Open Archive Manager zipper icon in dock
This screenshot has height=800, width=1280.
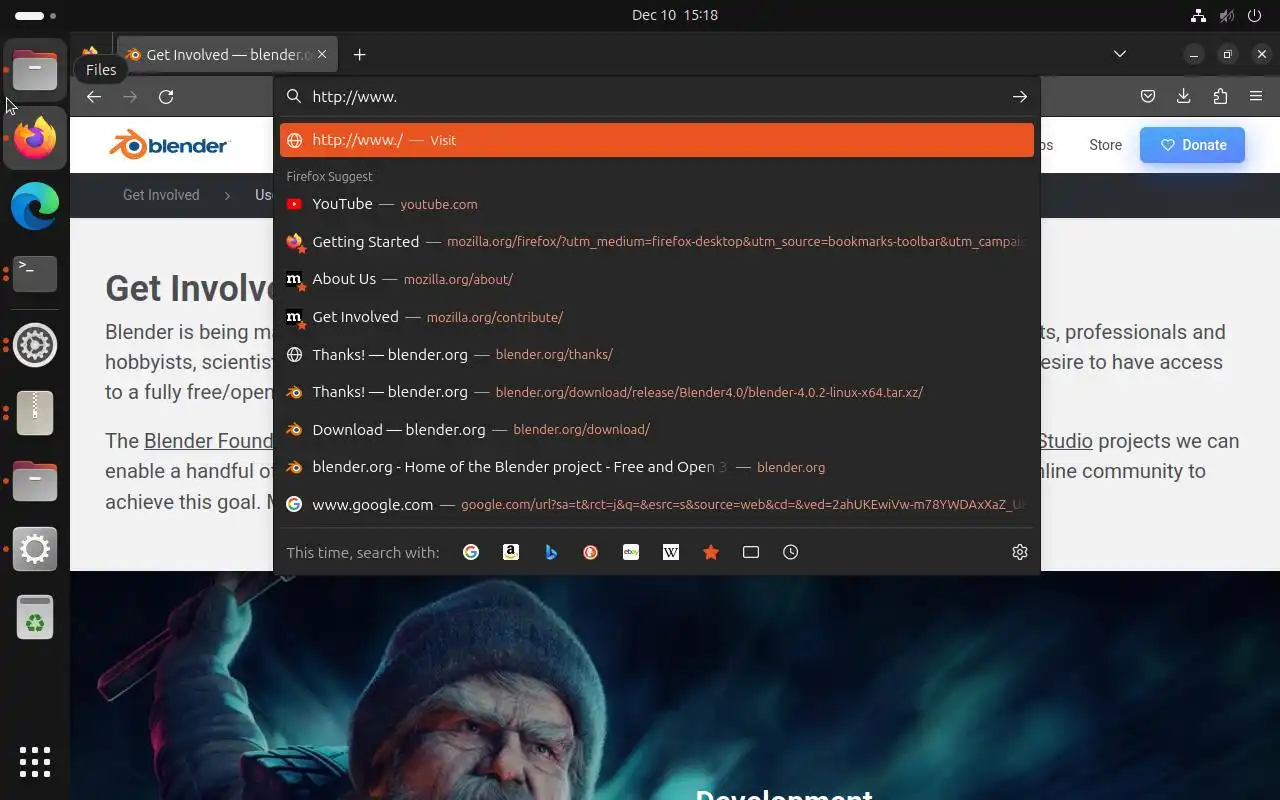tap(35, 413)
